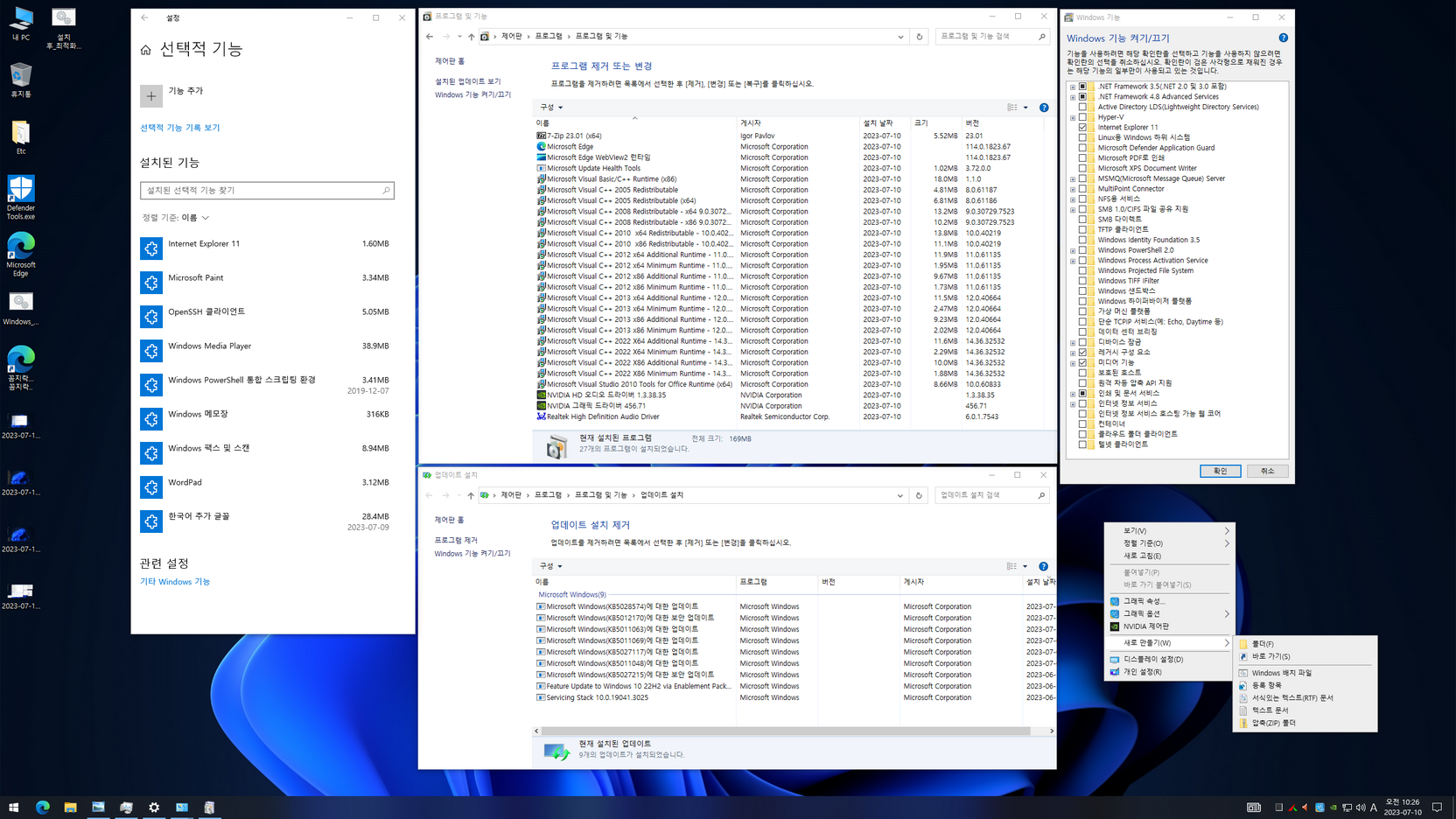The height and width of the screenshot is (819, 1456).
Task: Expand Windows PowerShell 2.0 tree node
Action: [1073, 250]
